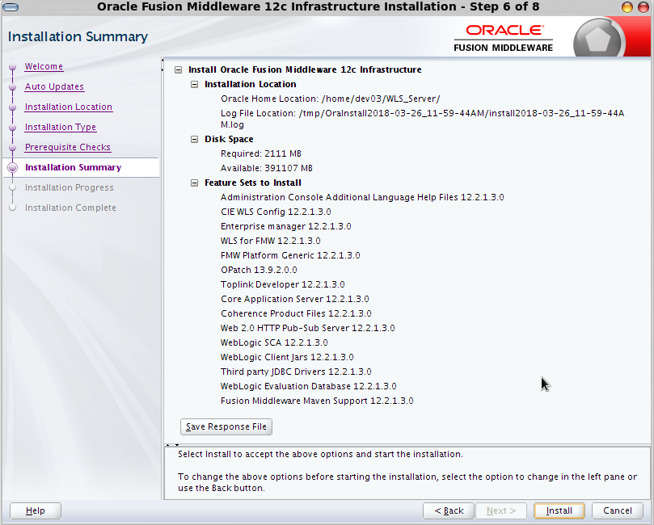Click the Installation Location tree heading

click(250, 84)
